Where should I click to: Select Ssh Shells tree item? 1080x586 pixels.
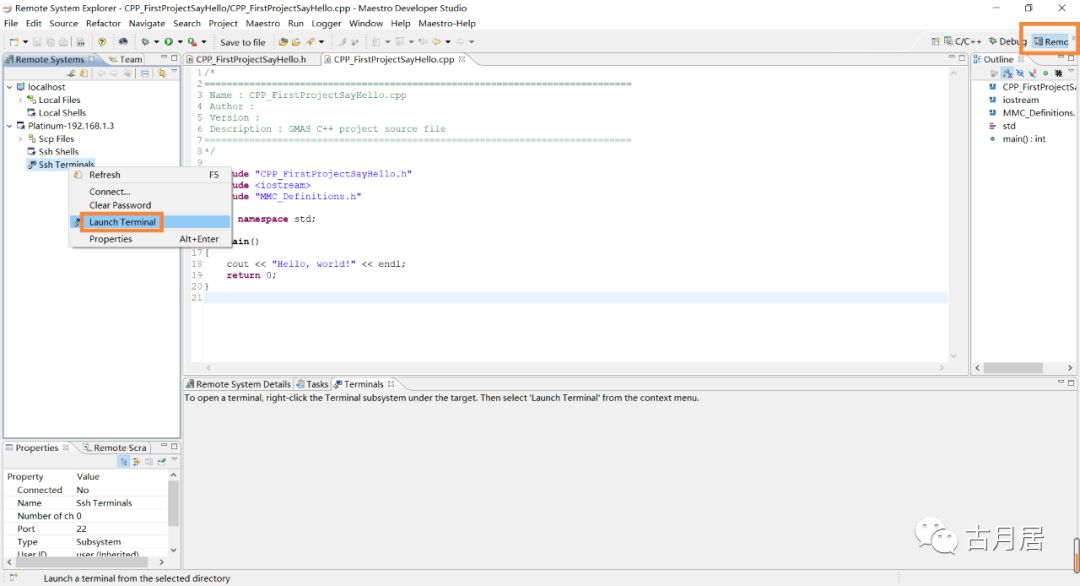point(58,151)
